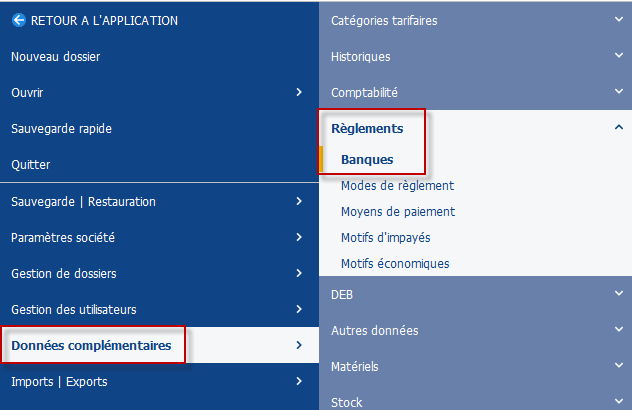
Task: Expand the Ouvrir submenu arrow
Action: pyautogui.click(x=299, y=92)
